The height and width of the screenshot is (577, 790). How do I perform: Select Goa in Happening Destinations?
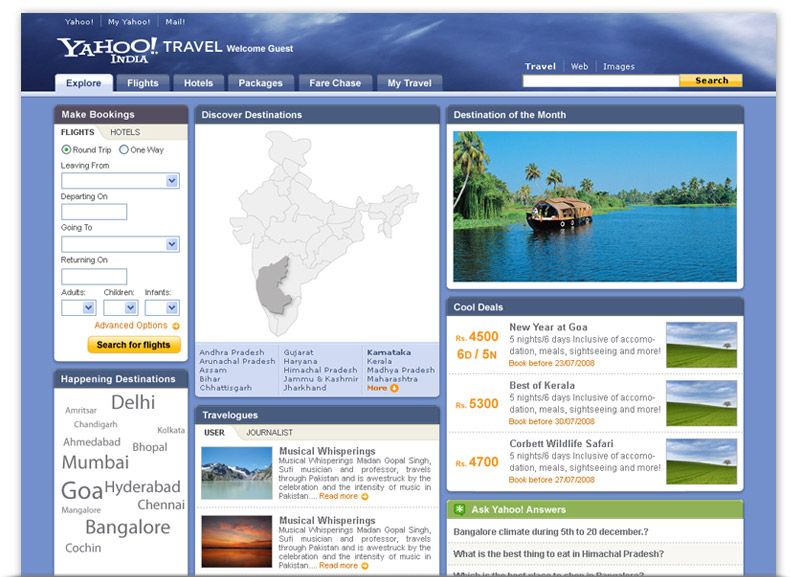[x=82, y=490]
